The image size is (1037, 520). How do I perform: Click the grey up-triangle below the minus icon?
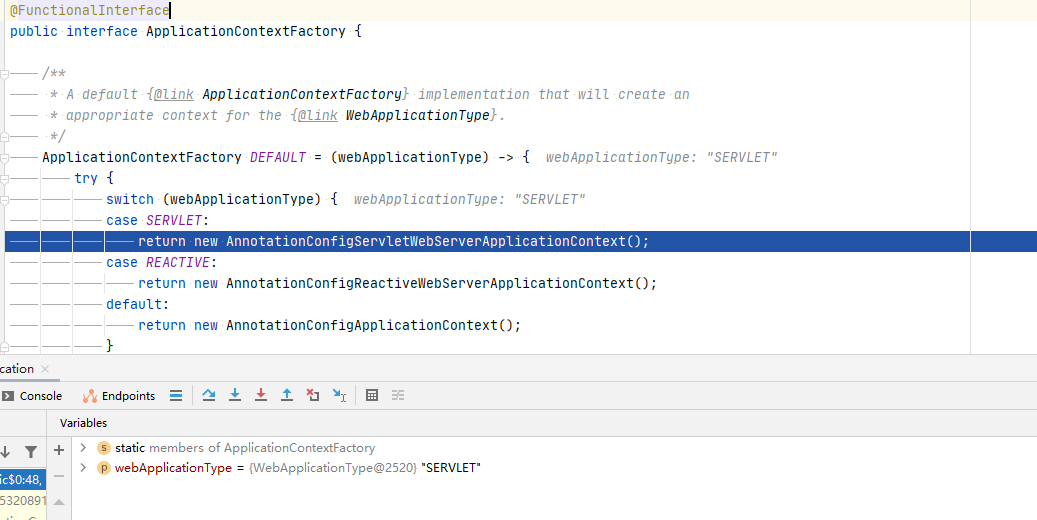click(x=59, y=502)
